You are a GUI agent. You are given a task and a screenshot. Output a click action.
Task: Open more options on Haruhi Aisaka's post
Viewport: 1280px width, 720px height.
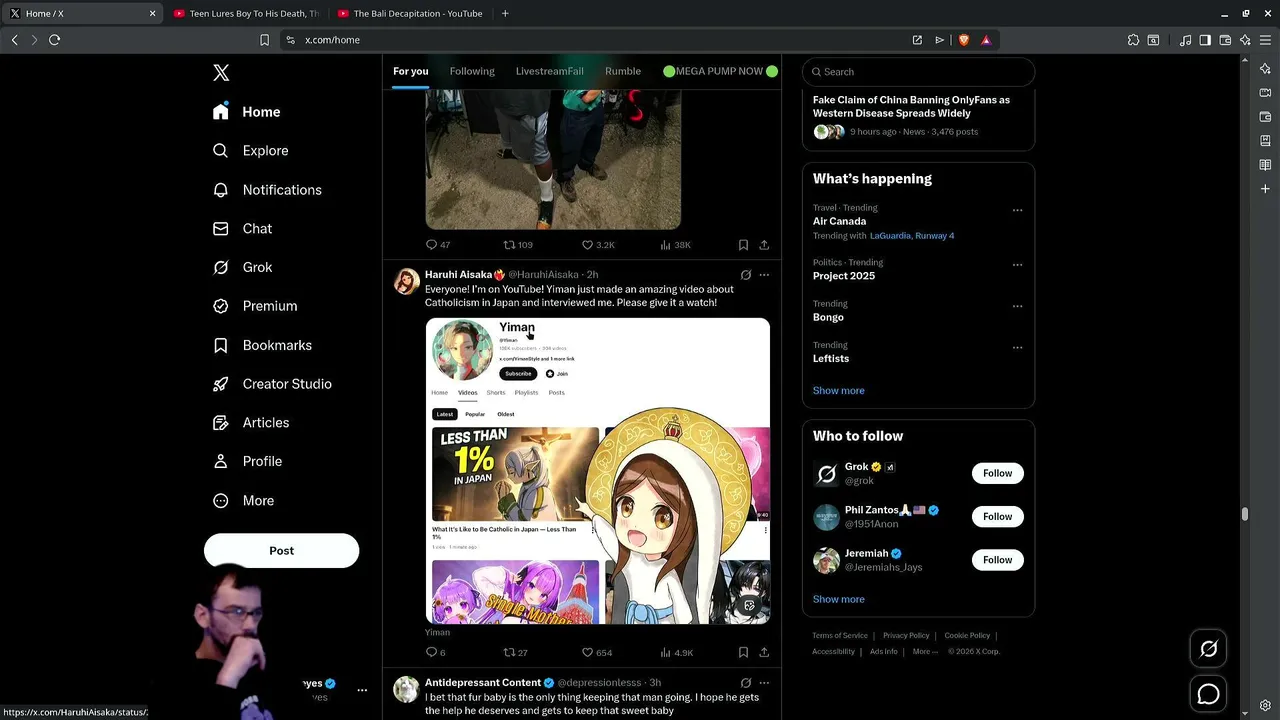[764, 275]
